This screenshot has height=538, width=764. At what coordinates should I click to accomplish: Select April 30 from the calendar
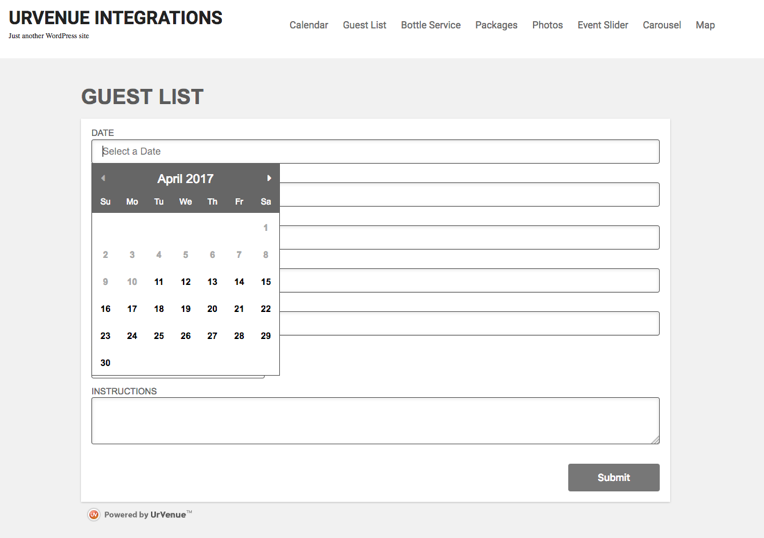[105, 363]
